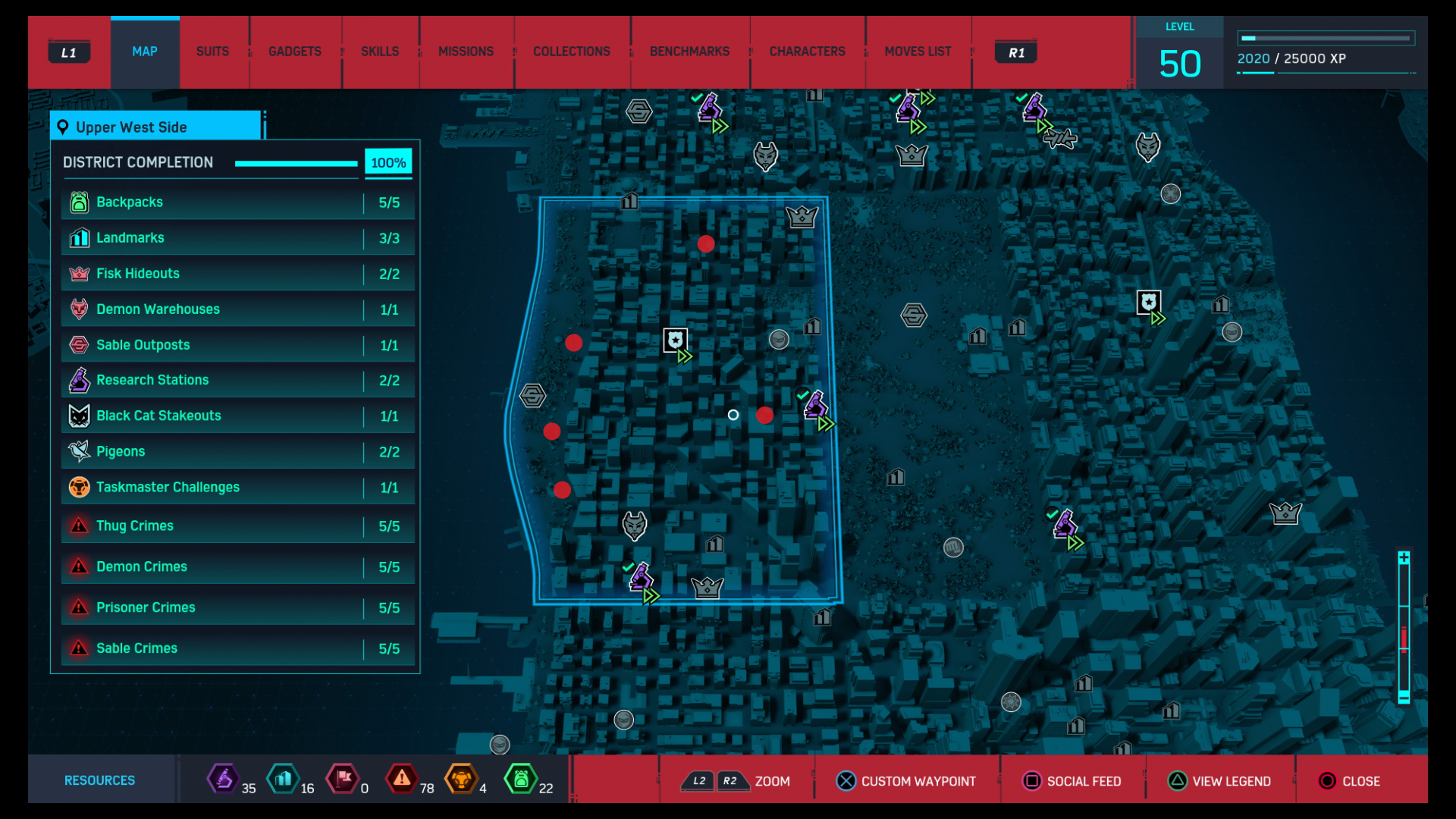The height and width of the screenshot is (819, 1456).
Task: Zoom in with the plus control
Action: click(1404, 558)
